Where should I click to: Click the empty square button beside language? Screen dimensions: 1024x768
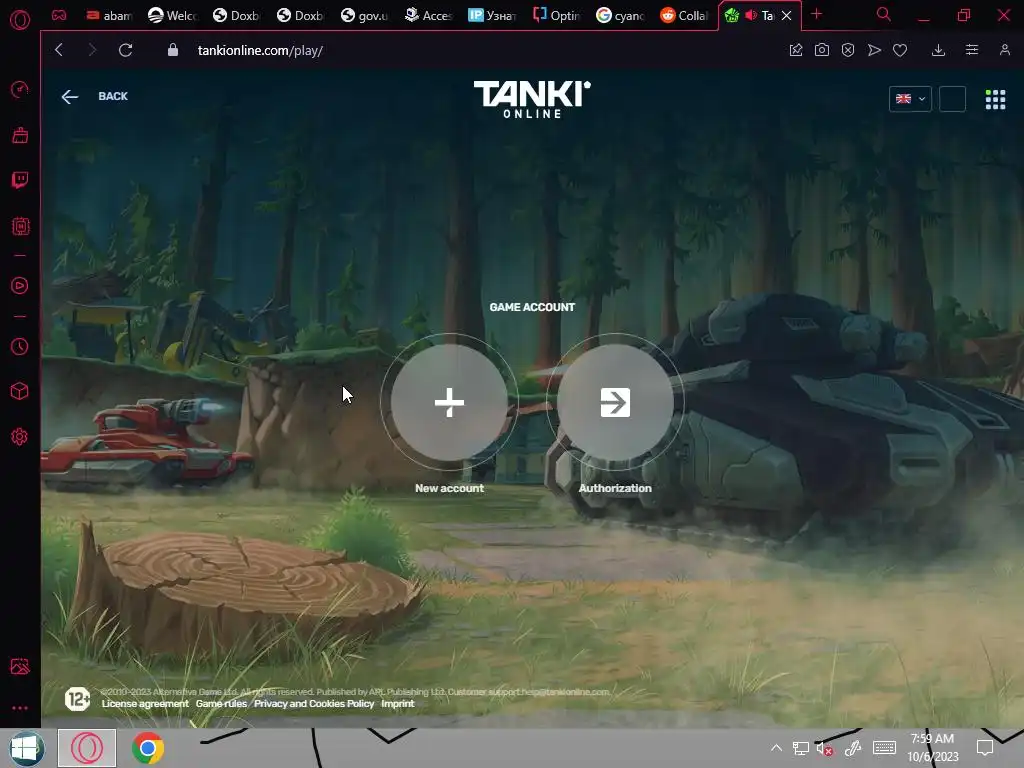coord(952,99)
